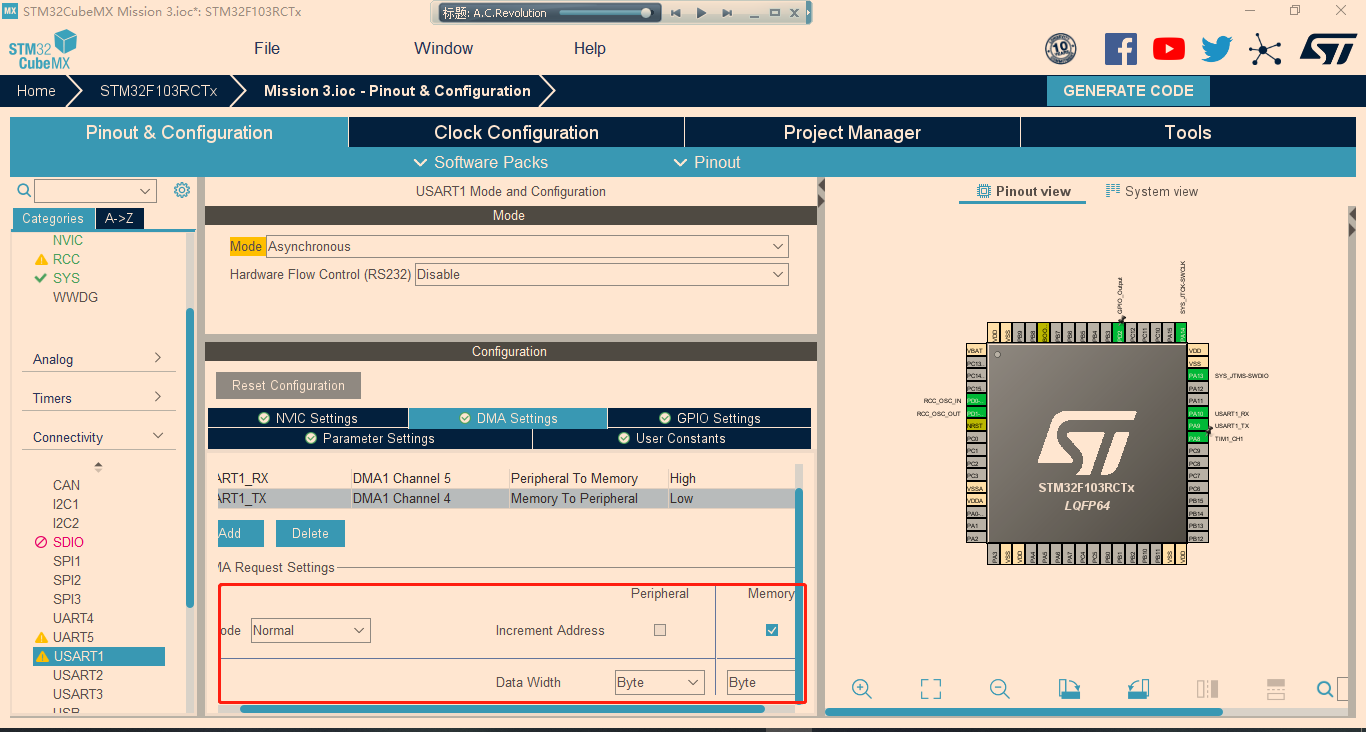Screen dimensions: 1366x732
Task: Click the GENERATE CODE button
Action: coord(1128,90)
